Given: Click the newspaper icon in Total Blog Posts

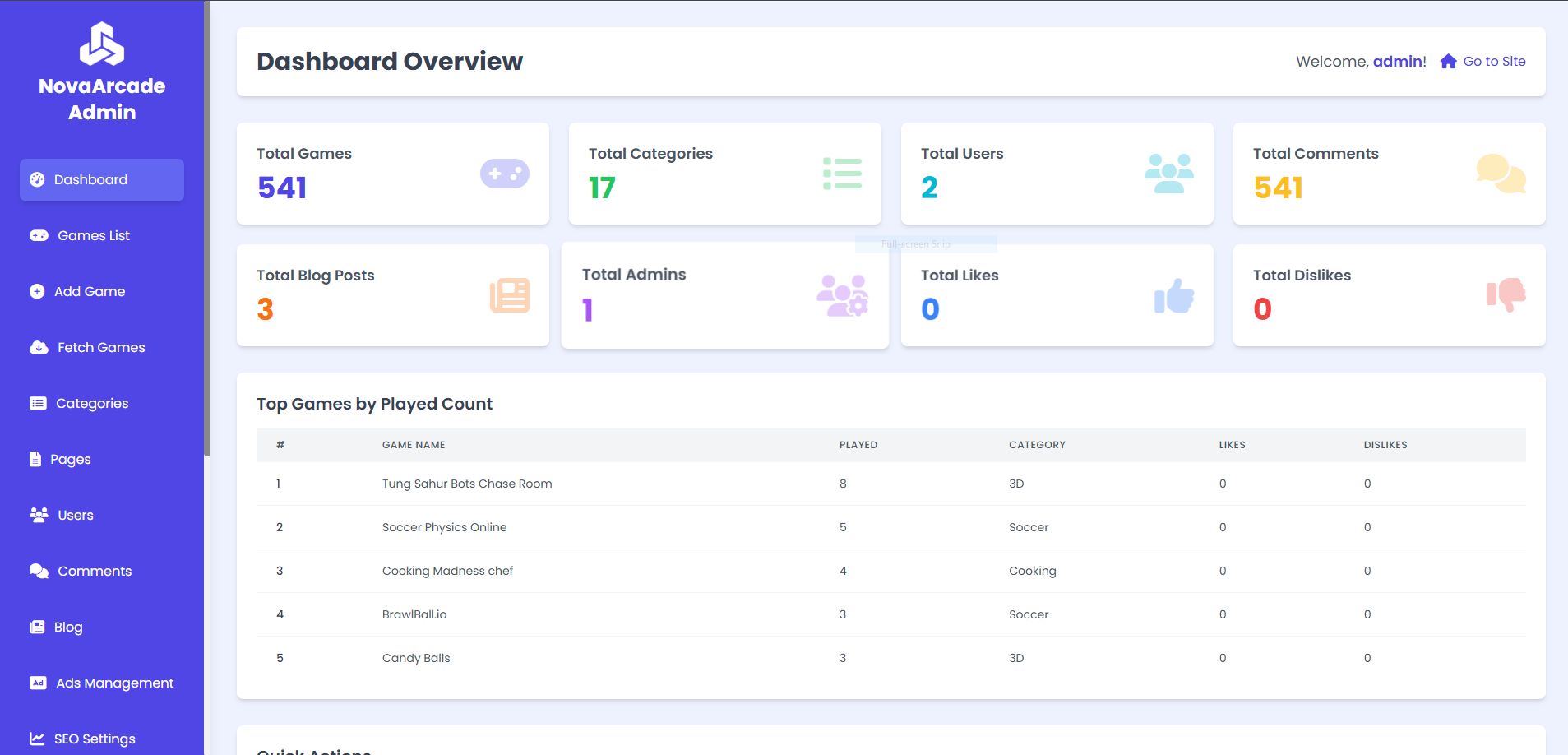Looking at the screenshot, I should point(510,295).
